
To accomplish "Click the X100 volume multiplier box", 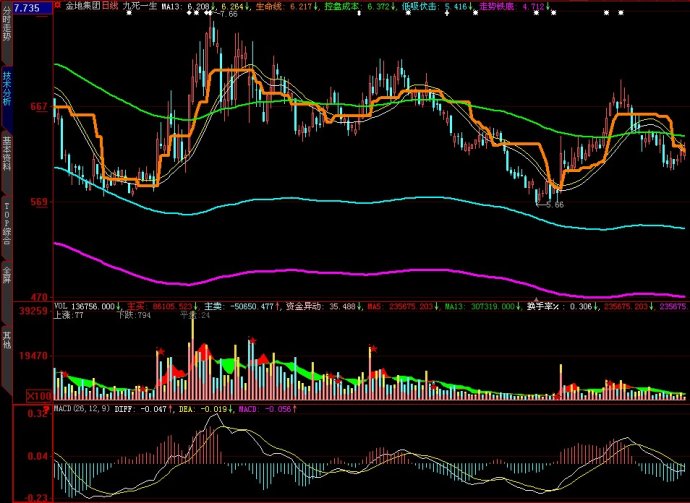I will (40, 396).
